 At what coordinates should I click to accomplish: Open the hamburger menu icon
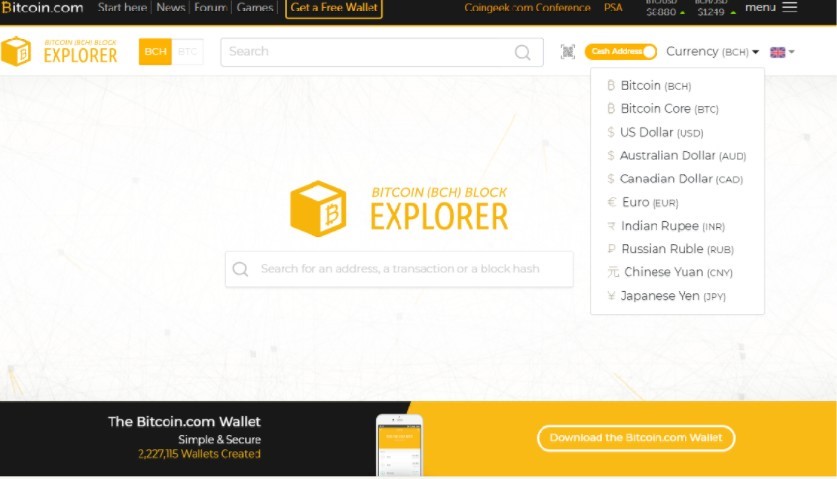(x=789, y=7)
